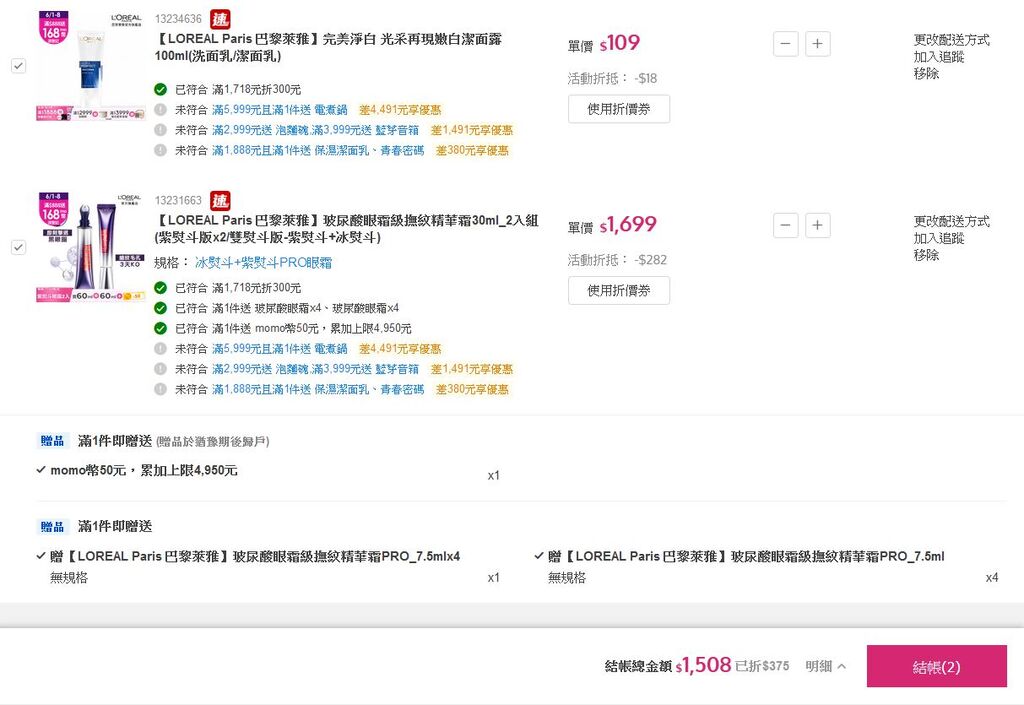Click 加入追蹤 for the eye cream item
Viewport: 1024px width, 705px height.
(x=938, y=238)
